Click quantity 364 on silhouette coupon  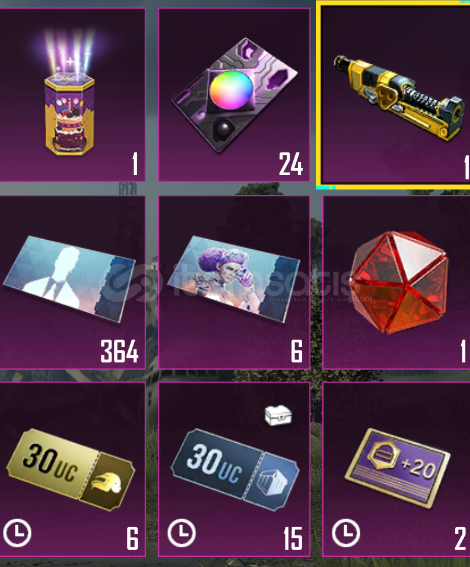pos(119,351)
